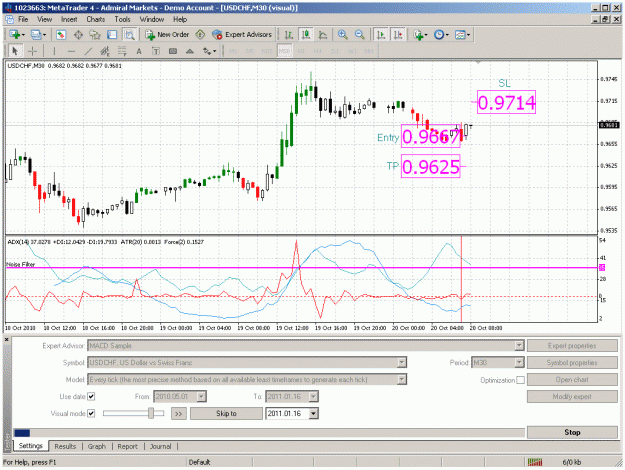Switch to M30 timeframe button
This screenshot has width=625, height=470.
284,51
